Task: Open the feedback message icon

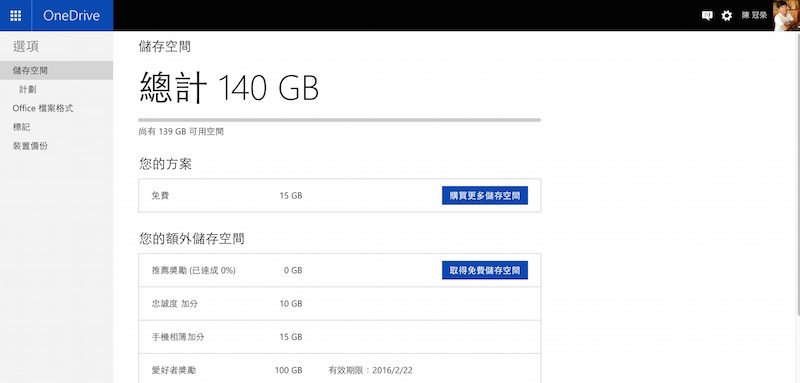Action: click(x=707, y=16)
